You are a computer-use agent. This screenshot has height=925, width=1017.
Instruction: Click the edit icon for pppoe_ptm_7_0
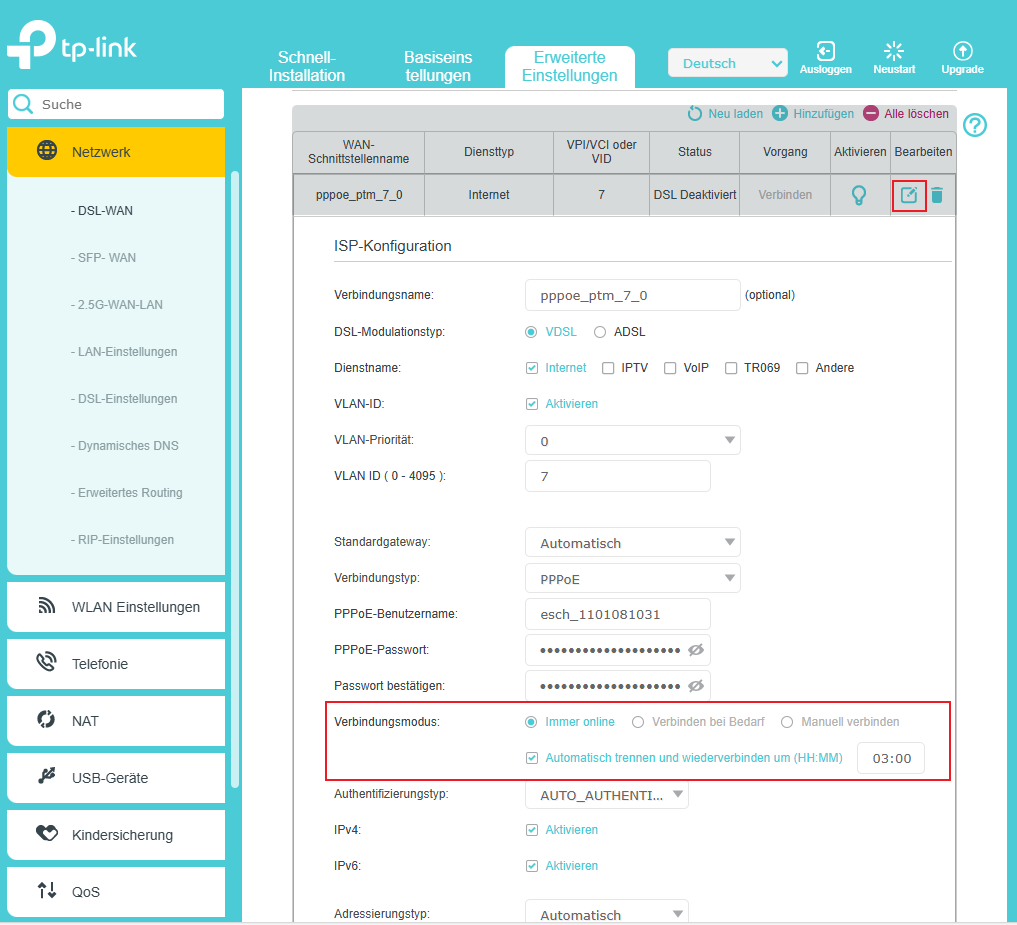pos(908,195)
